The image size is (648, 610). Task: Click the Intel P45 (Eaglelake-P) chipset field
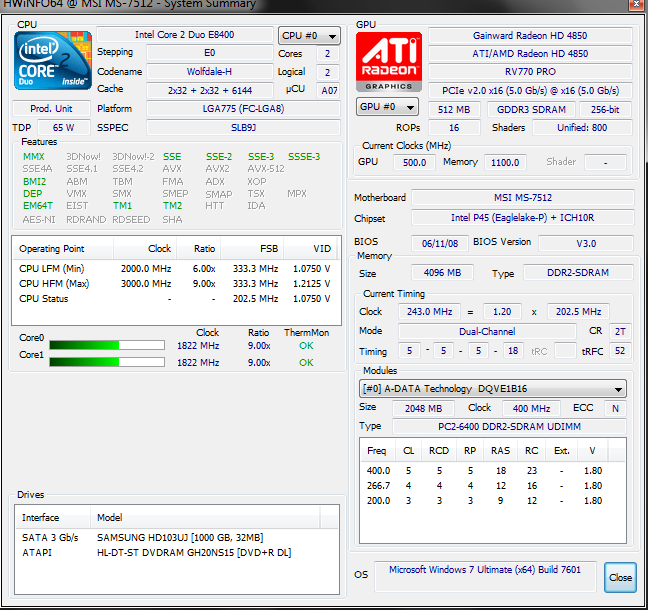click(x=523, y=218)
